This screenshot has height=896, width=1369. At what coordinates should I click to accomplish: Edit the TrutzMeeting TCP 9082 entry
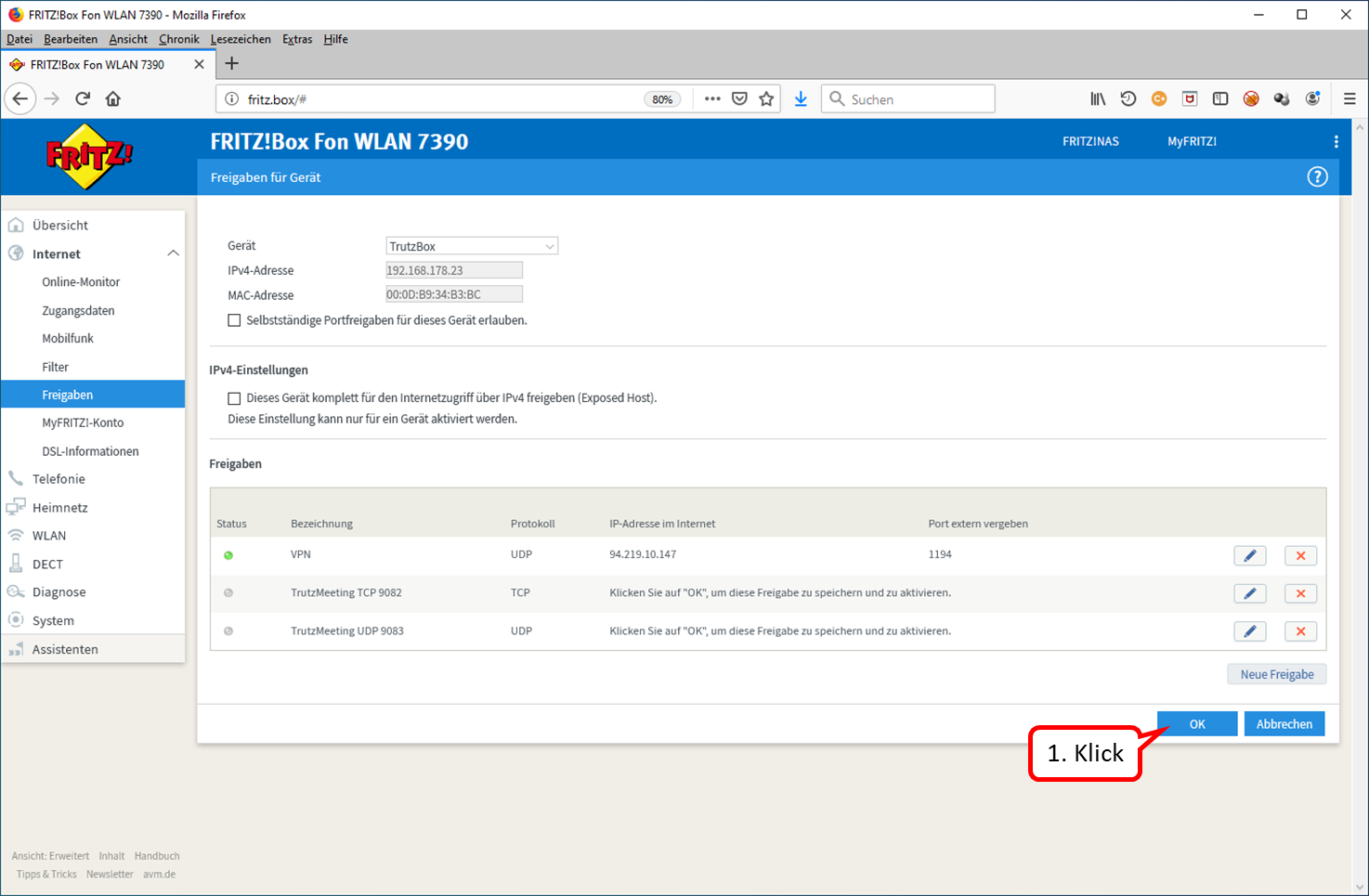pos(1250,593)
